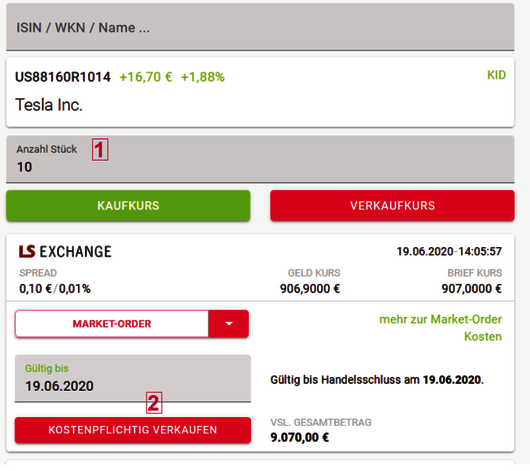Open the Kosten link
This screenshot has height=471, width=530.
point(483,336)
